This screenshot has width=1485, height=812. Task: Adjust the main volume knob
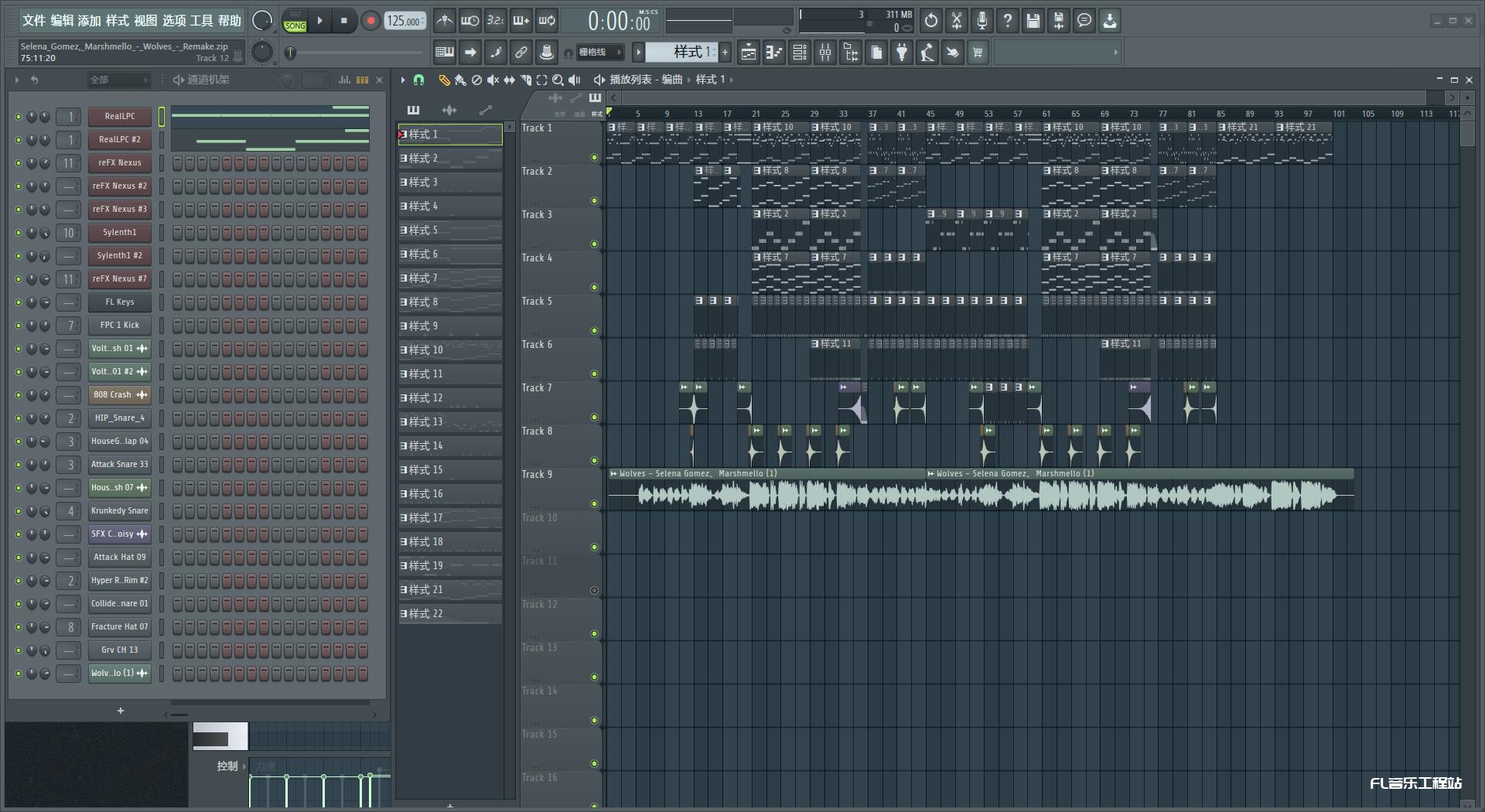pyautogui.click(x=262, y=21)
